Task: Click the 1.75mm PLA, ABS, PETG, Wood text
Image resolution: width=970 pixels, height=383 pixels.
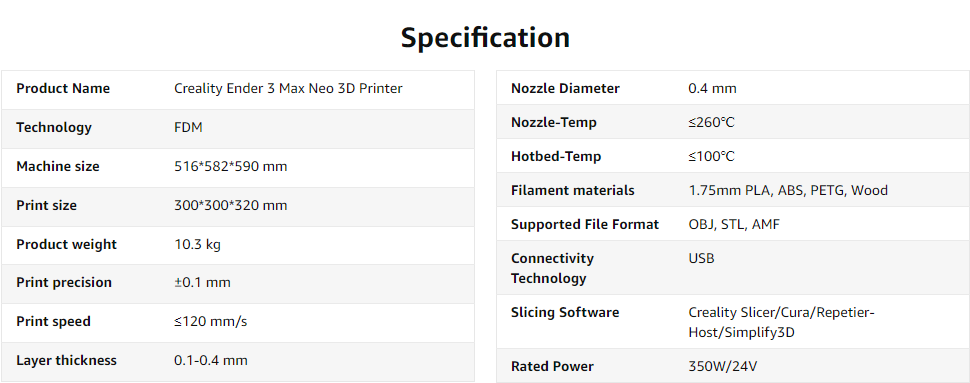Action: [x=788, y=191]
